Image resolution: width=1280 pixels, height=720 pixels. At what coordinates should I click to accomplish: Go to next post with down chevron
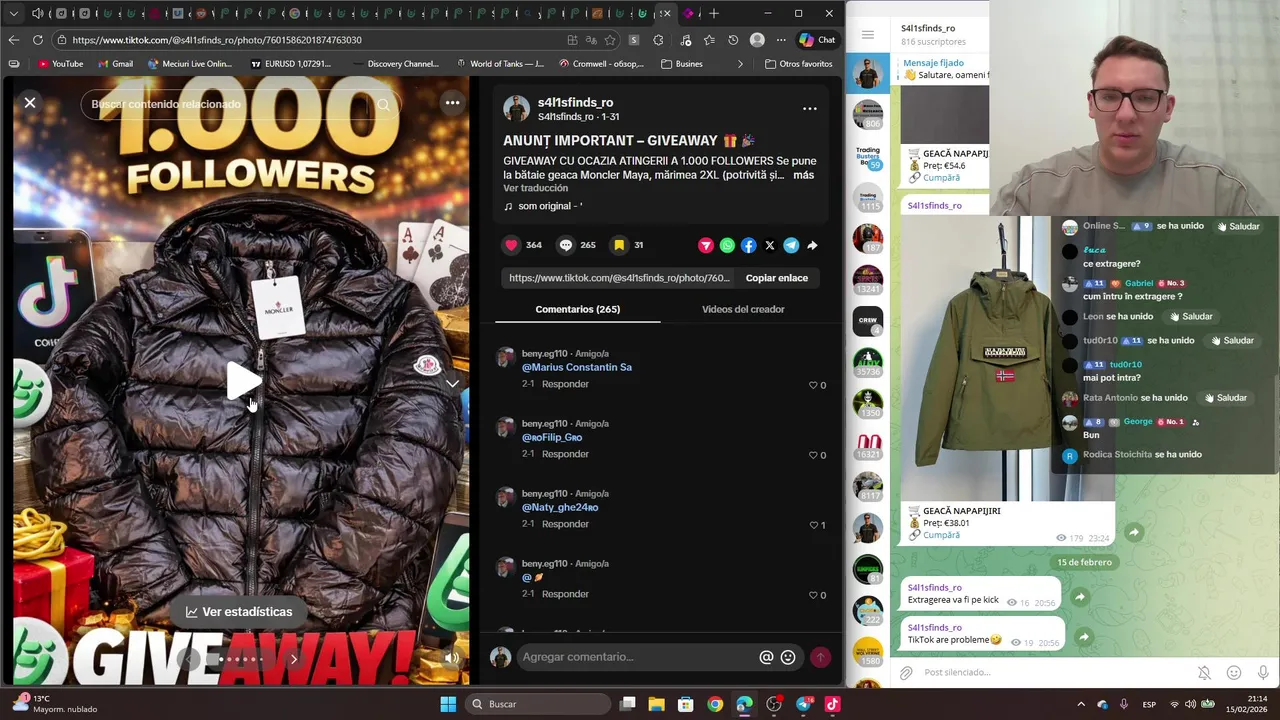(452, 383)
